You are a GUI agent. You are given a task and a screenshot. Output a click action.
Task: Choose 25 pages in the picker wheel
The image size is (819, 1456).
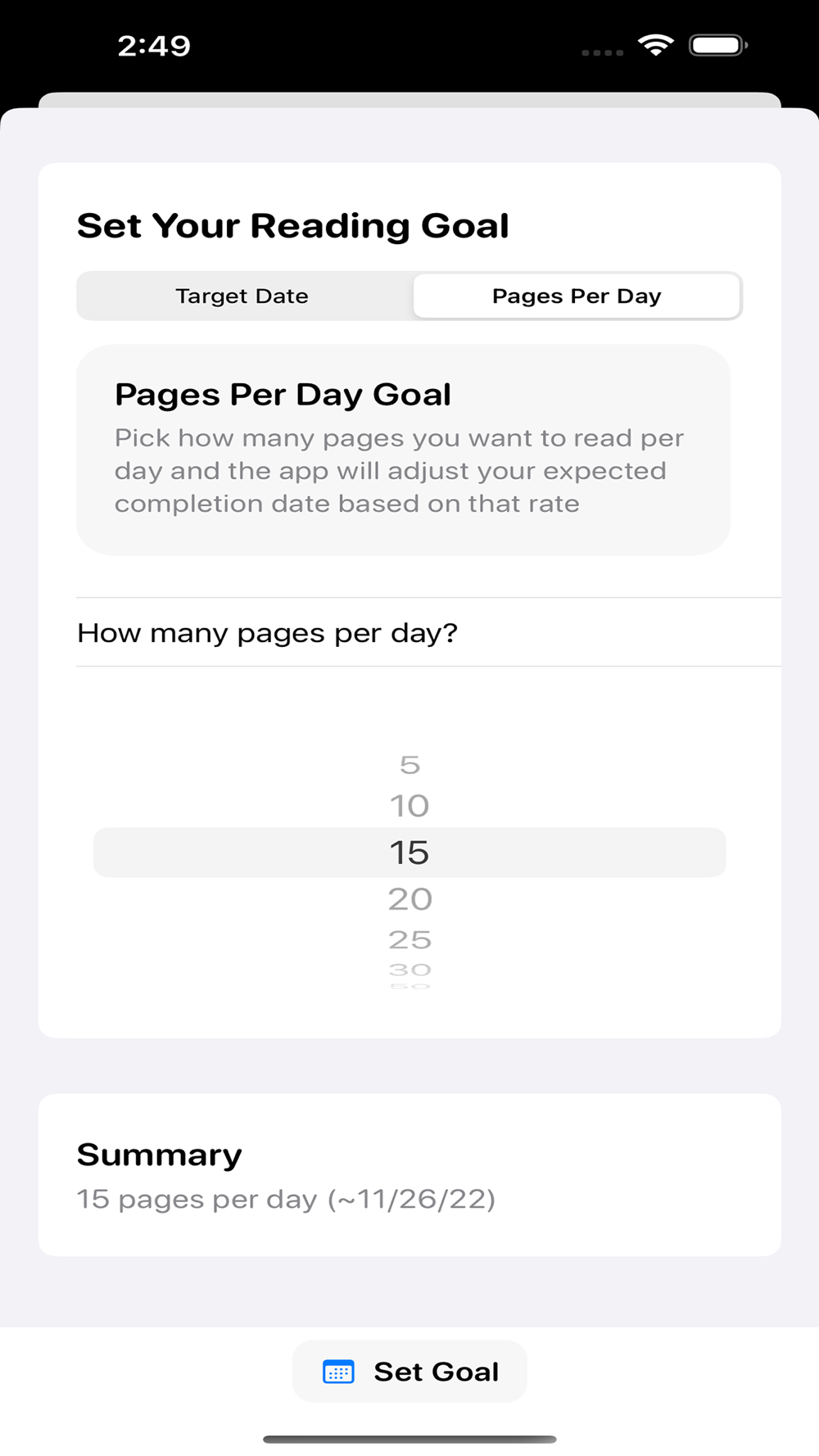[409, 939]
